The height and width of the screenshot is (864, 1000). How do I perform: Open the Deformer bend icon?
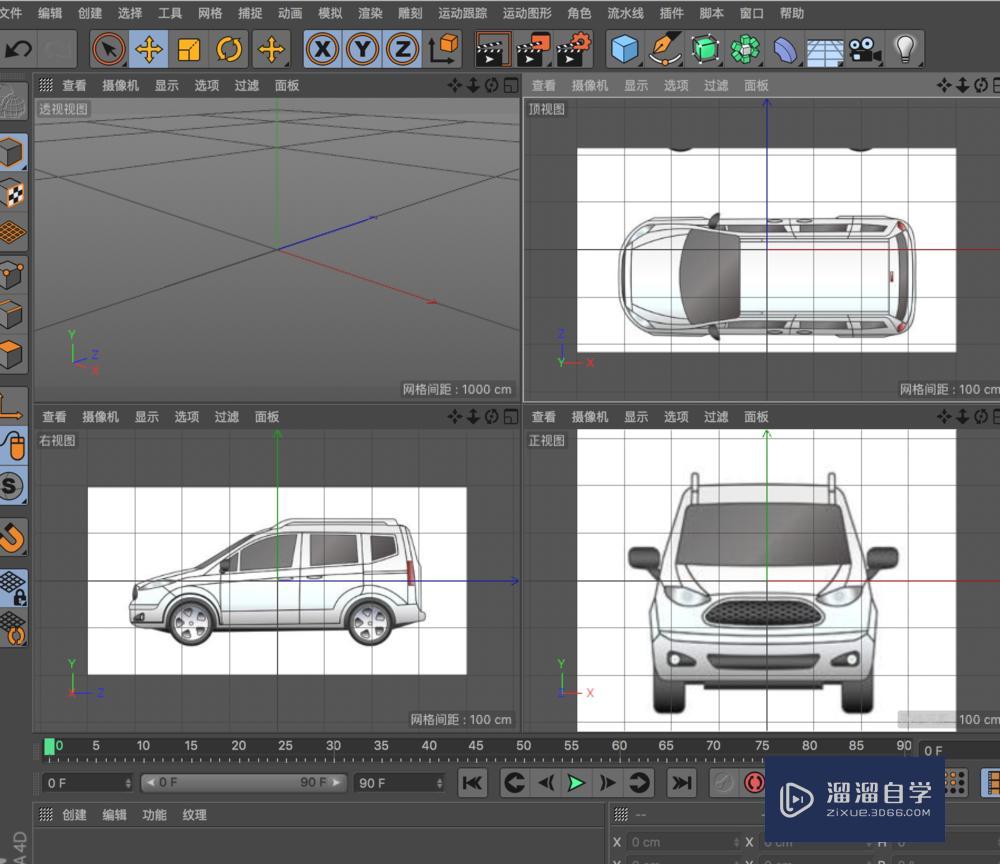[x=785, y=50]
